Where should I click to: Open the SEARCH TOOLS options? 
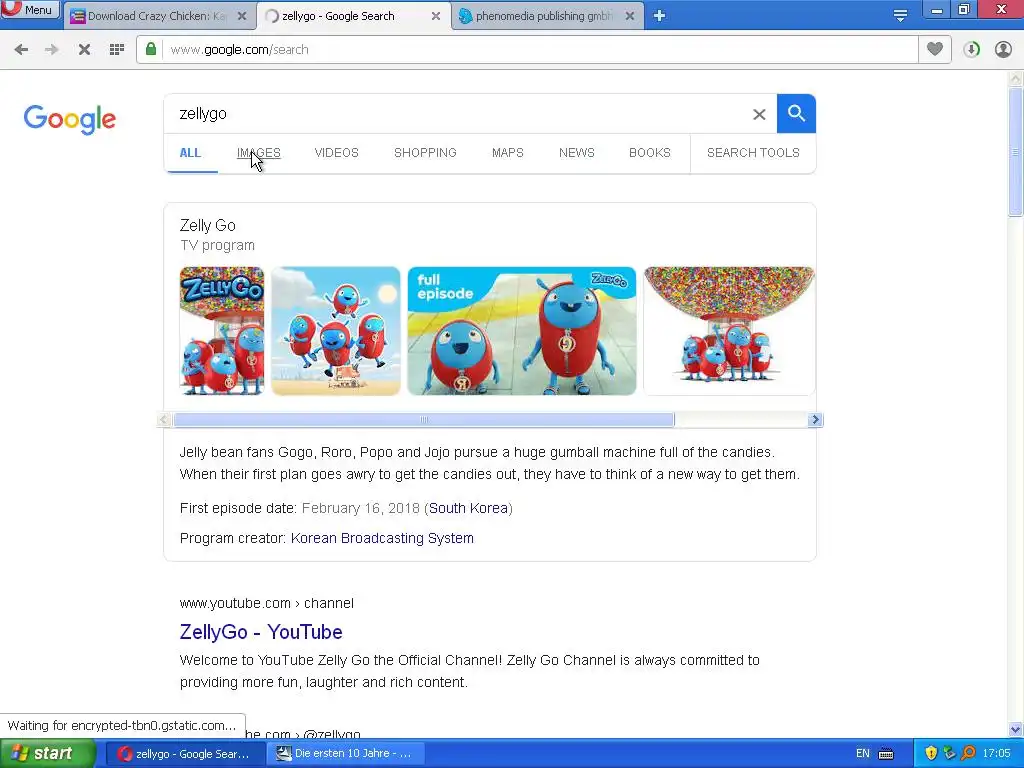(753, 153)
